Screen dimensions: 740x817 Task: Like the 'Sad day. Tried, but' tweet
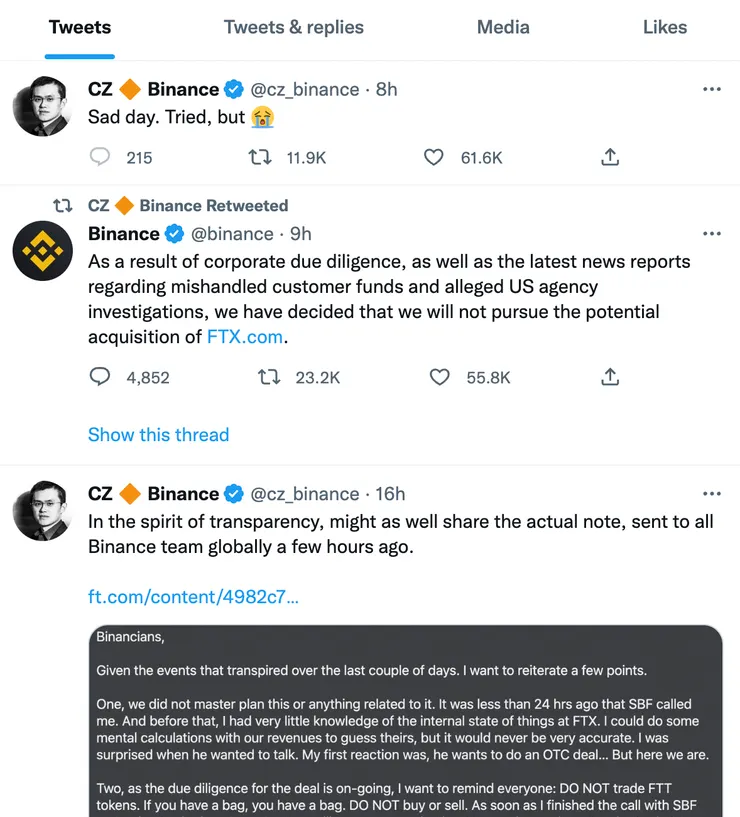(433, 157)
